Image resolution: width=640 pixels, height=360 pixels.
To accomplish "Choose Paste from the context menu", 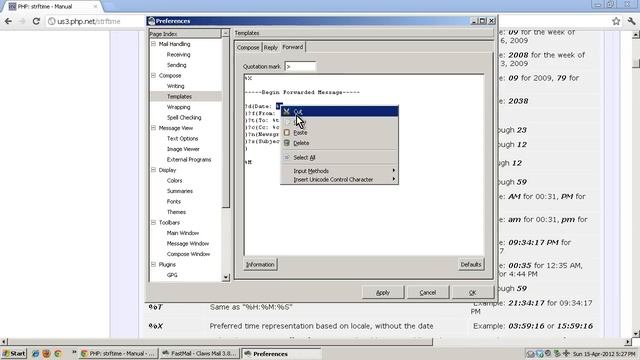I will coord(339,133).
